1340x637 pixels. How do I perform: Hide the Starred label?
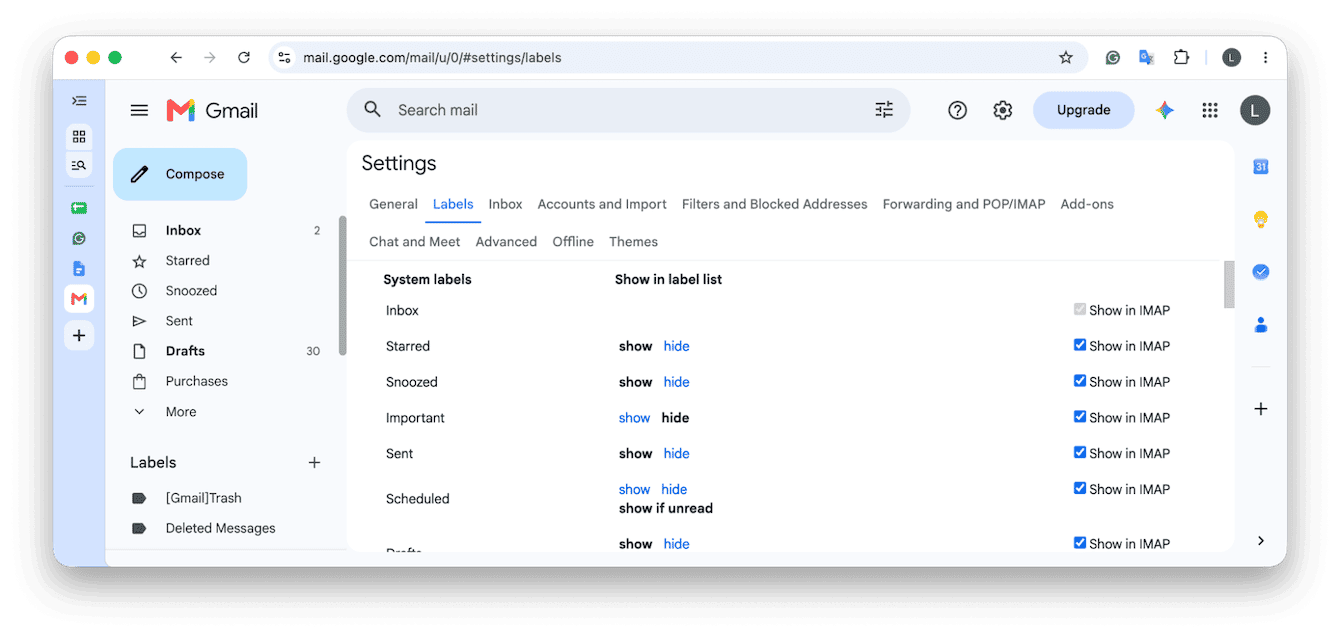(677, 346)
